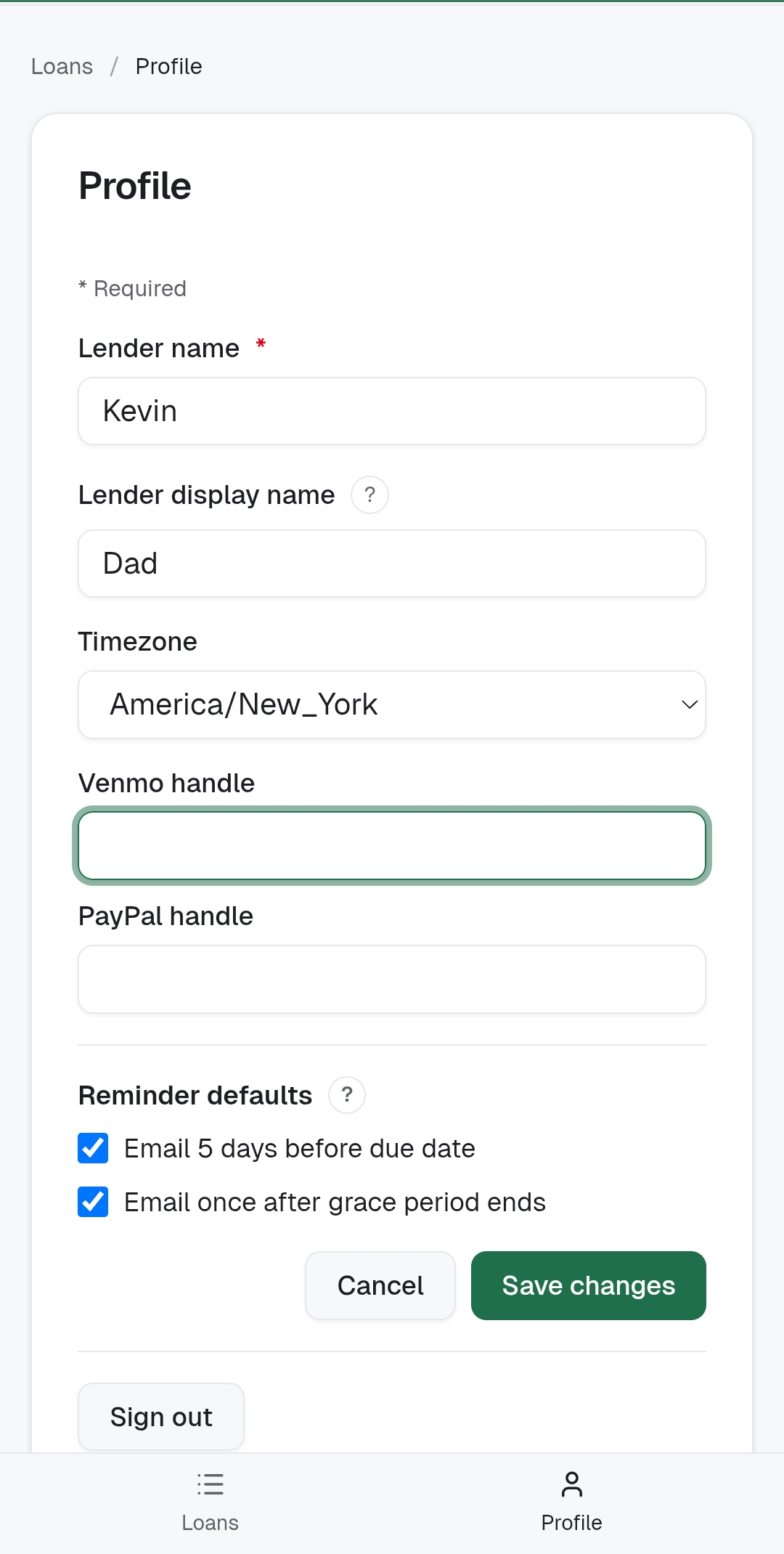Open the Reminder defaults help tooltip
784x1554 pixels.
pyautogui.click(x=346, y=1095)
